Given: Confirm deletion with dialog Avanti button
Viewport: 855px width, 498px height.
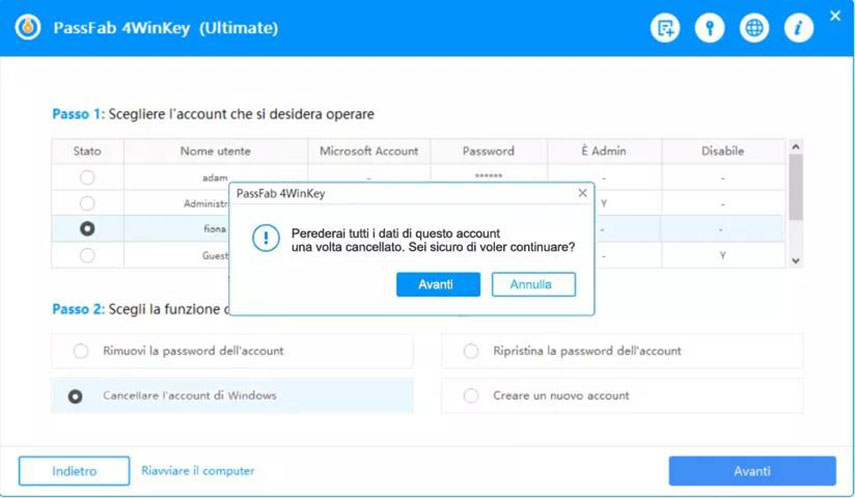Looking at the screenshot, I should pos(438,285).
